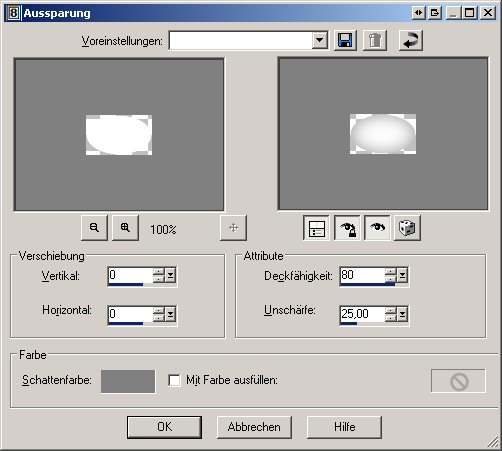Open the Hilfe help button

pos(344,427)
